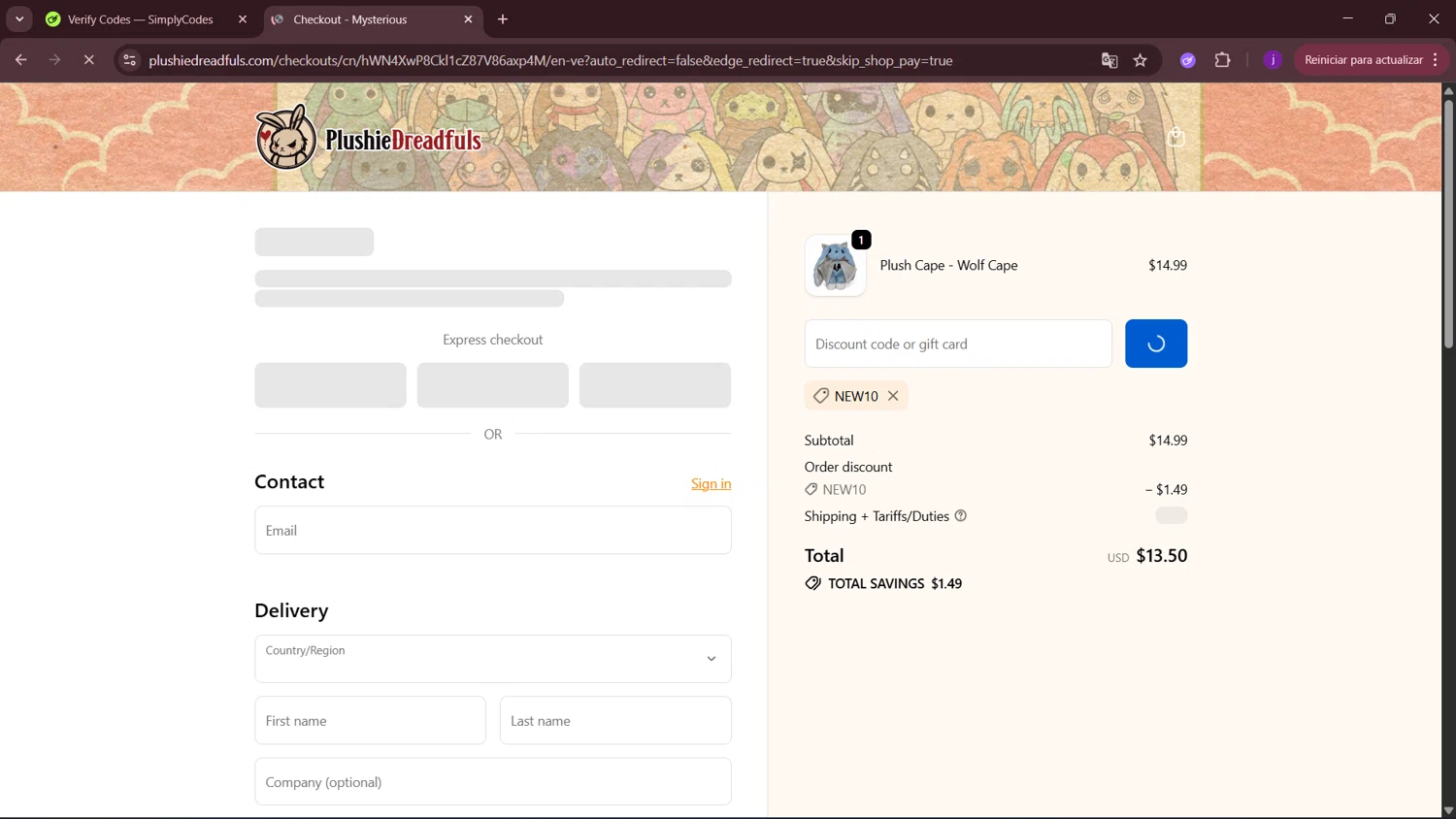Minimize the browser window
1456x819 pixels.
pyautogui.click(x=1347, y=19)
